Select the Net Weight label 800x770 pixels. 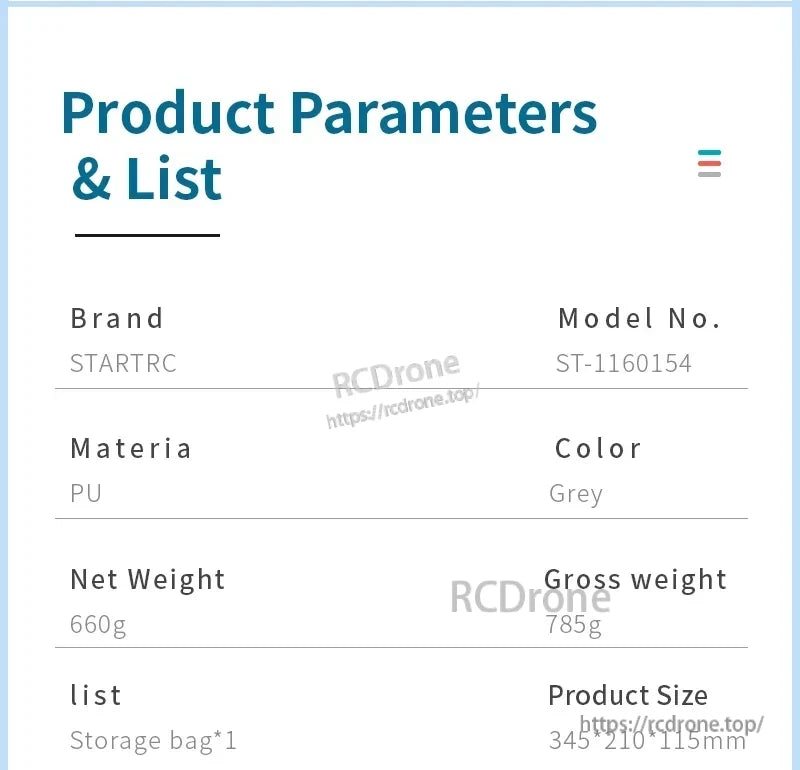coord(148,579)
